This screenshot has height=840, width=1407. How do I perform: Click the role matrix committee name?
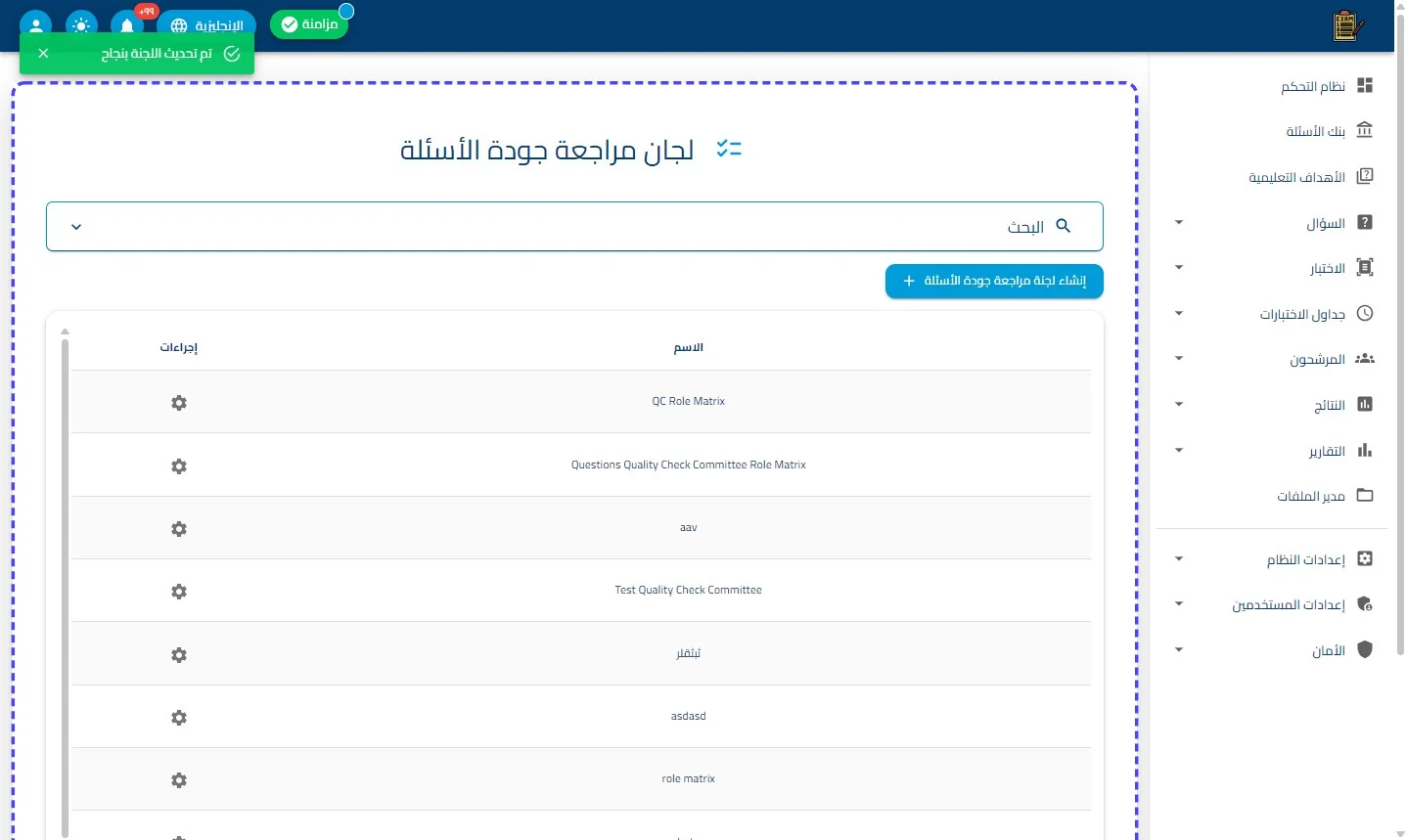[x=688, y=778]
